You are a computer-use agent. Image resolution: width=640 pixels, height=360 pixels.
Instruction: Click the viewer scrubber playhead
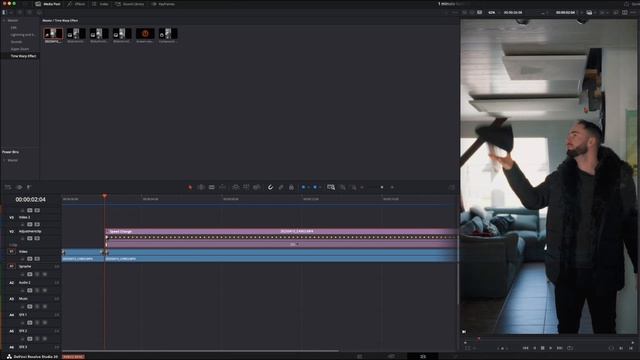tap(478, 339)
